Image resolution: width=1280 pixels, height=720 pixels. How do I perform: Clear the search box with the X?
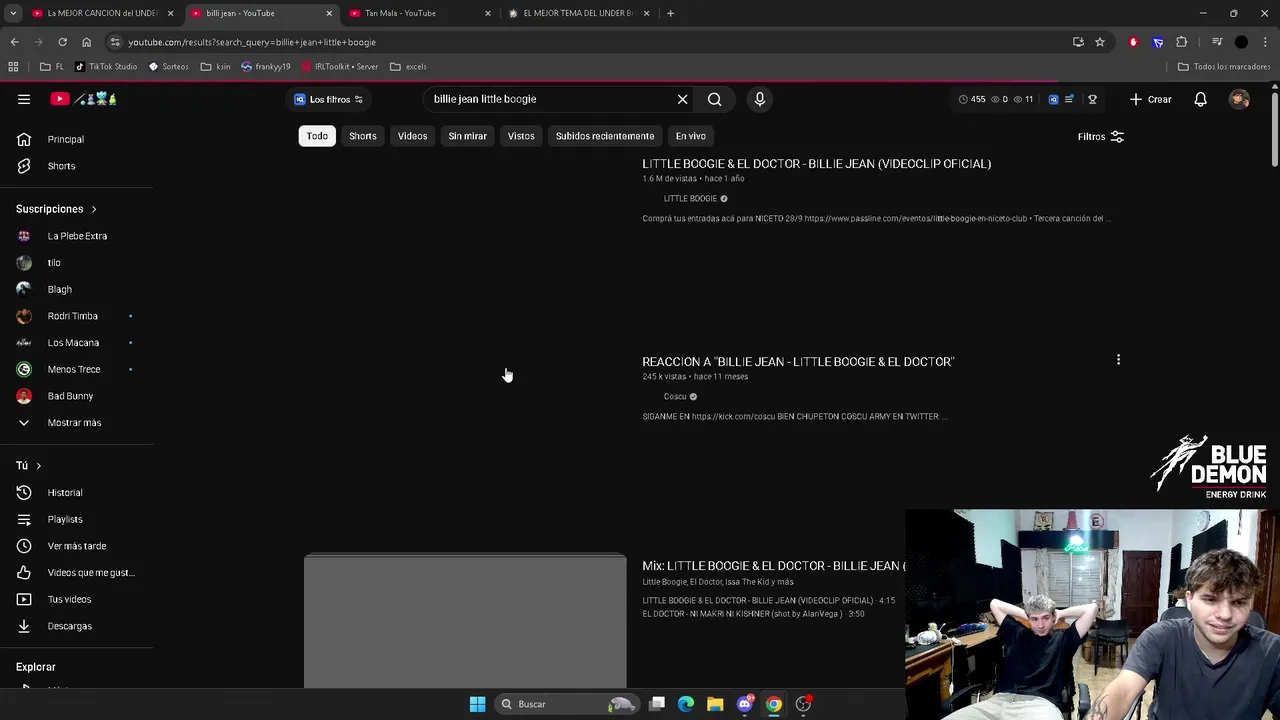(683, 99)
